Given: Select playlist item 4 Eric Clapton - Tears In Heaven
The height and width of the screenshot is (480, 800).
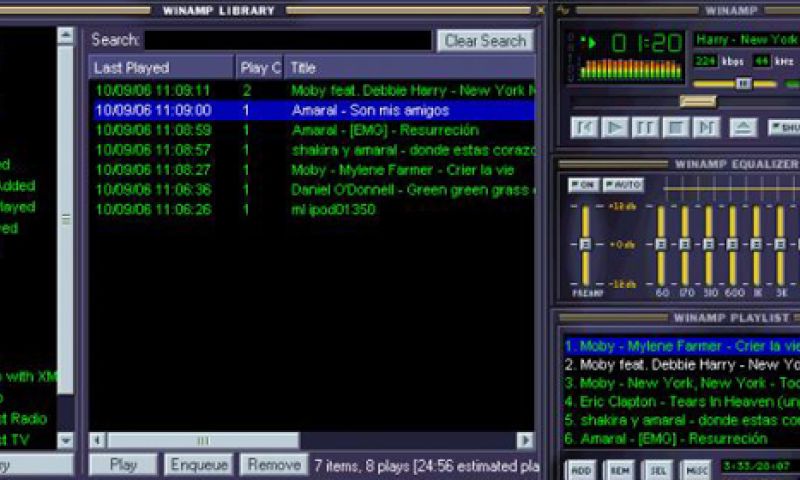Looking at the screenshot, I should (682, 402).
